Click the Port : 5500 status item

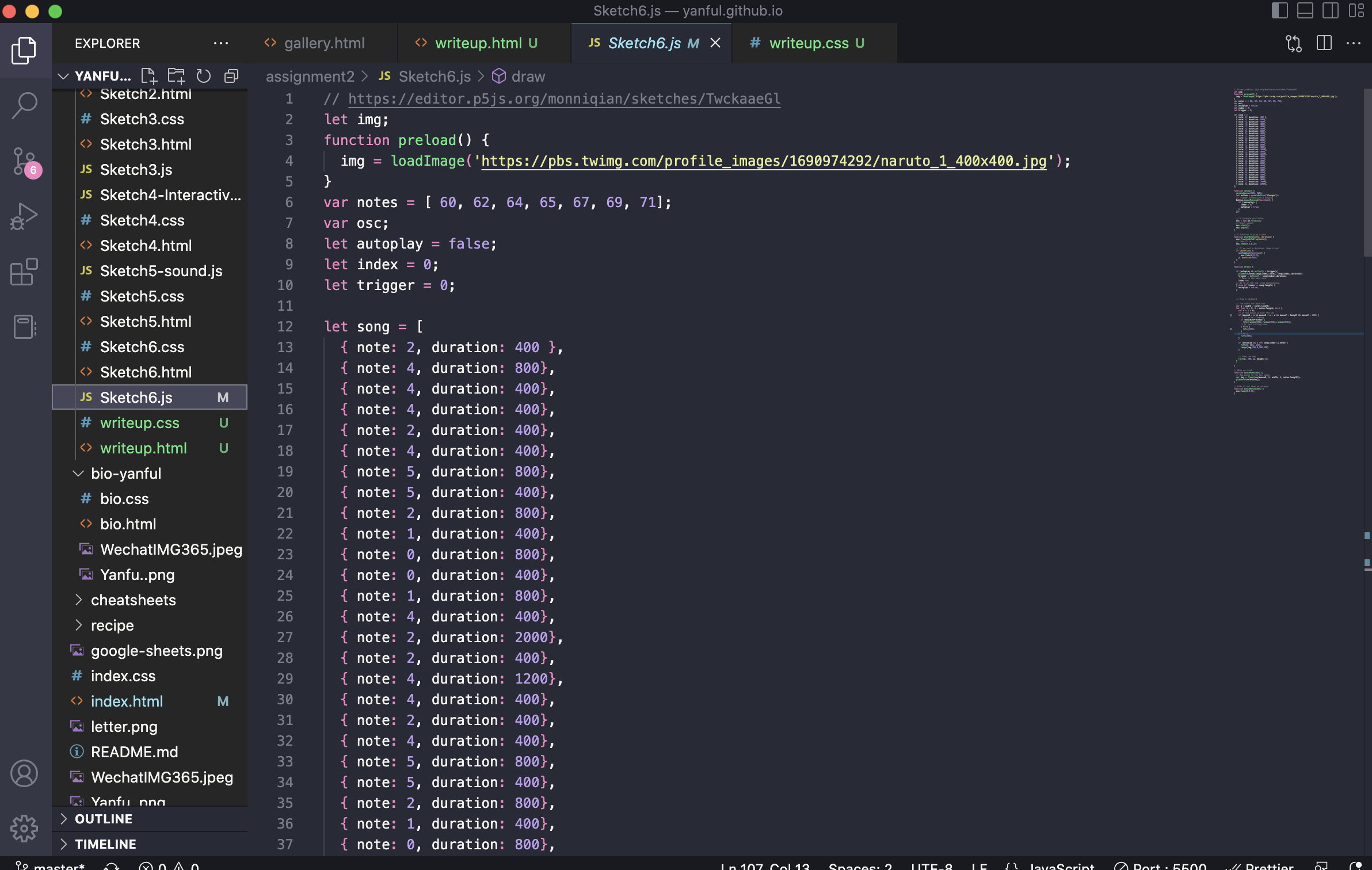click(1160, 865)
